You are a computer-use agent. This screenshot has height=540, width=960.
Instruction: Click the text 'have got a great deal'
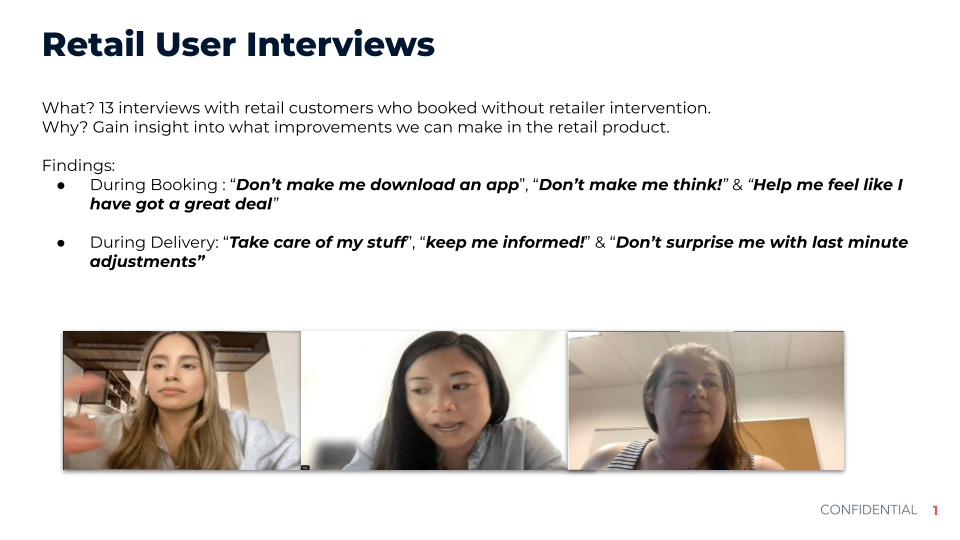[181, 204]
